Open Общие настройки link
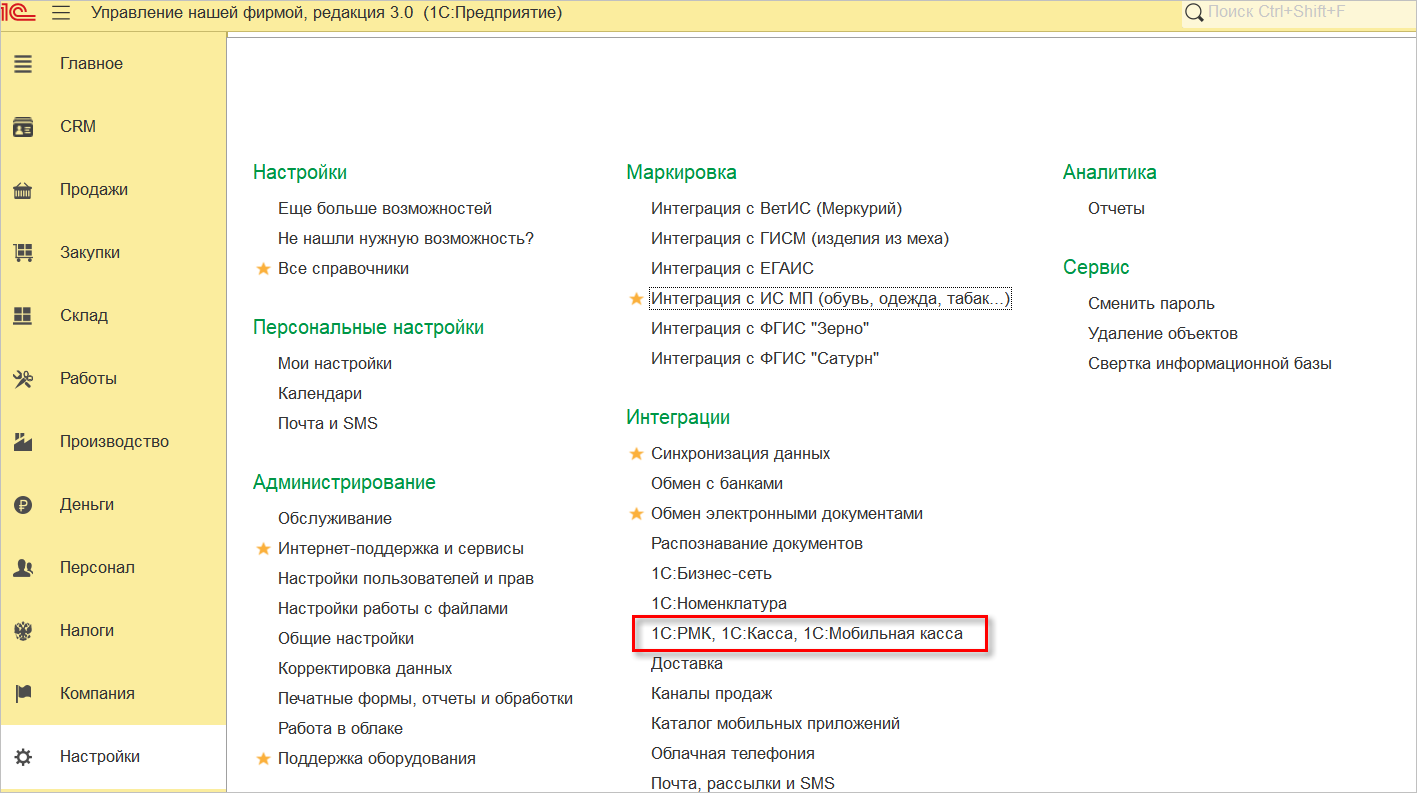The height and width of the screenshot is (793, 1417). 346,639
